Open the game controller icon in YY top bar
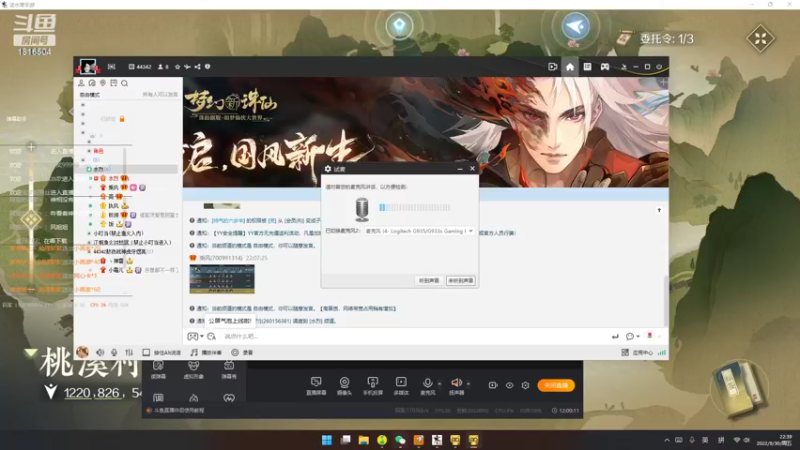The image size is (800, 450). tap(605, 67)
